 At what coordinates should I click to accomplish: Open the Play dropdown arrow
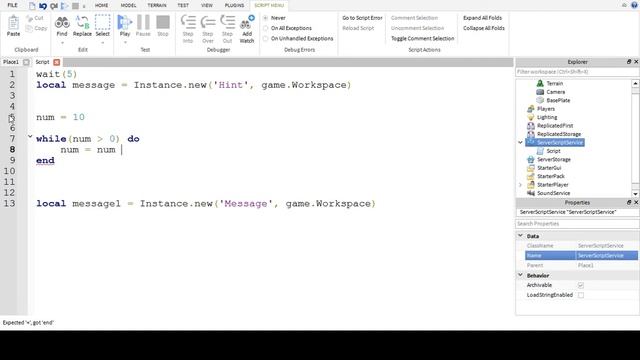[125, 42]
